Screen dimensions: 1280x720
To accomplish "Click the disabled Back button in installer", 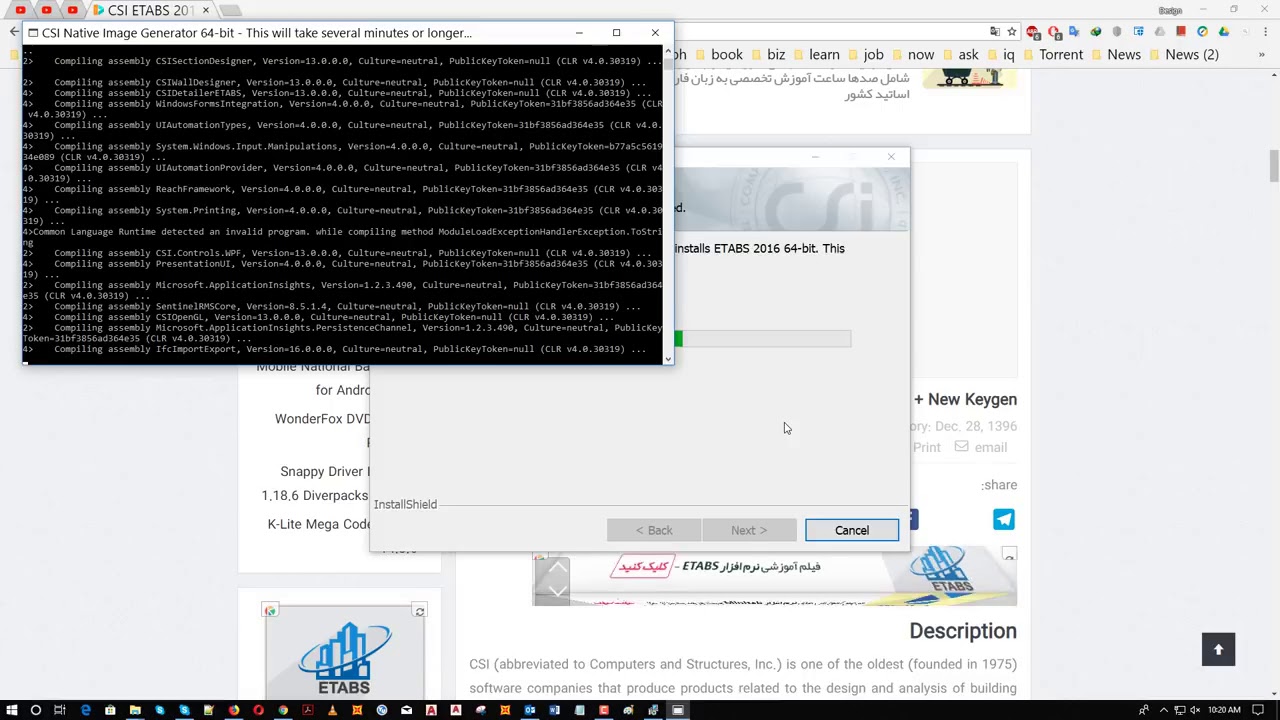I will [x=654, y=530].
